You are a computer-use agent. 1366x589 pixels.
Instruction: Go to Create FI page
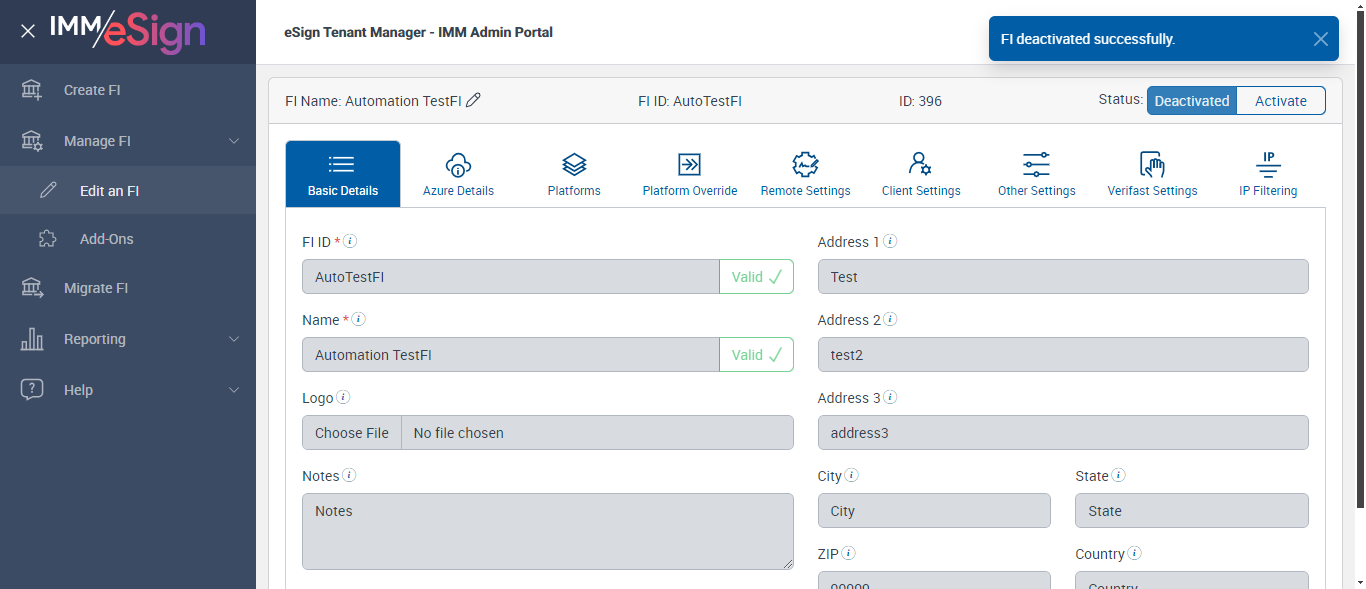point(92,90)
